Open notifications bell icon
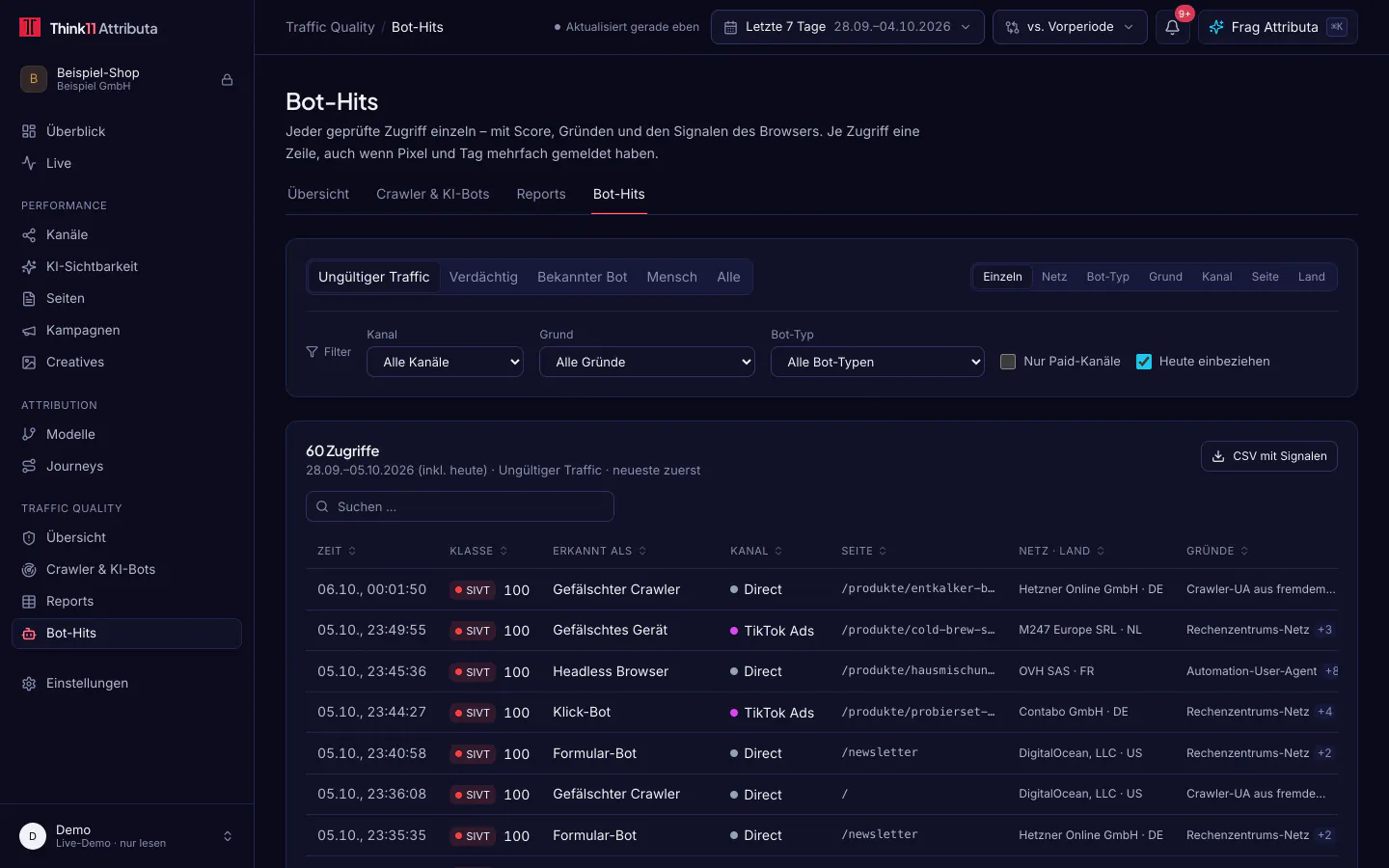 point(1172,27)
